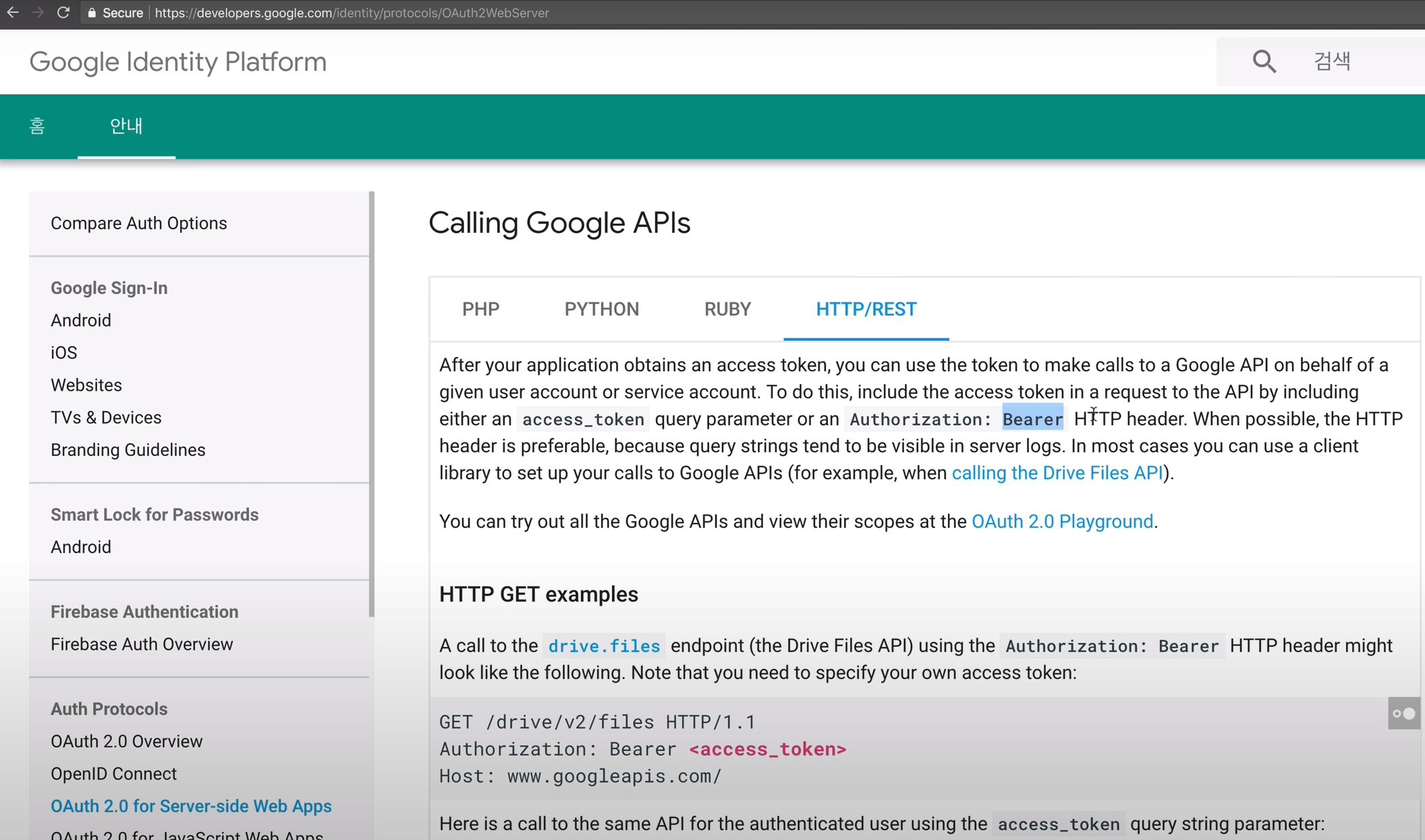
Task: Click the browser address bar
Action: pos(352,13)
